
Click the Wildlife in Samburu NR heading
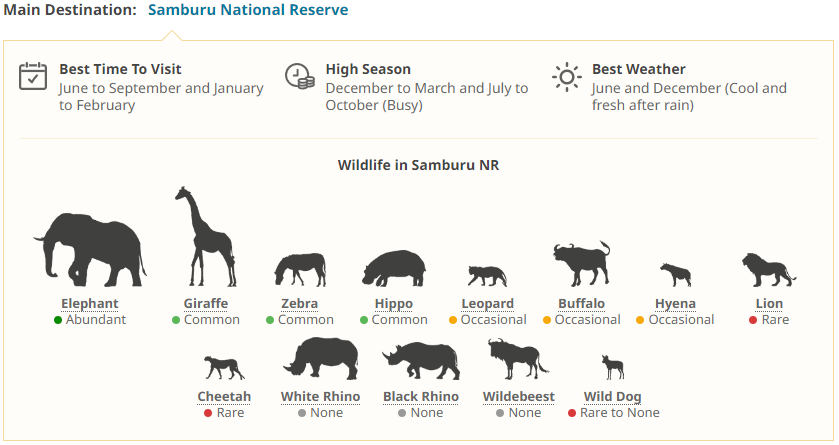tap(418, 165)
